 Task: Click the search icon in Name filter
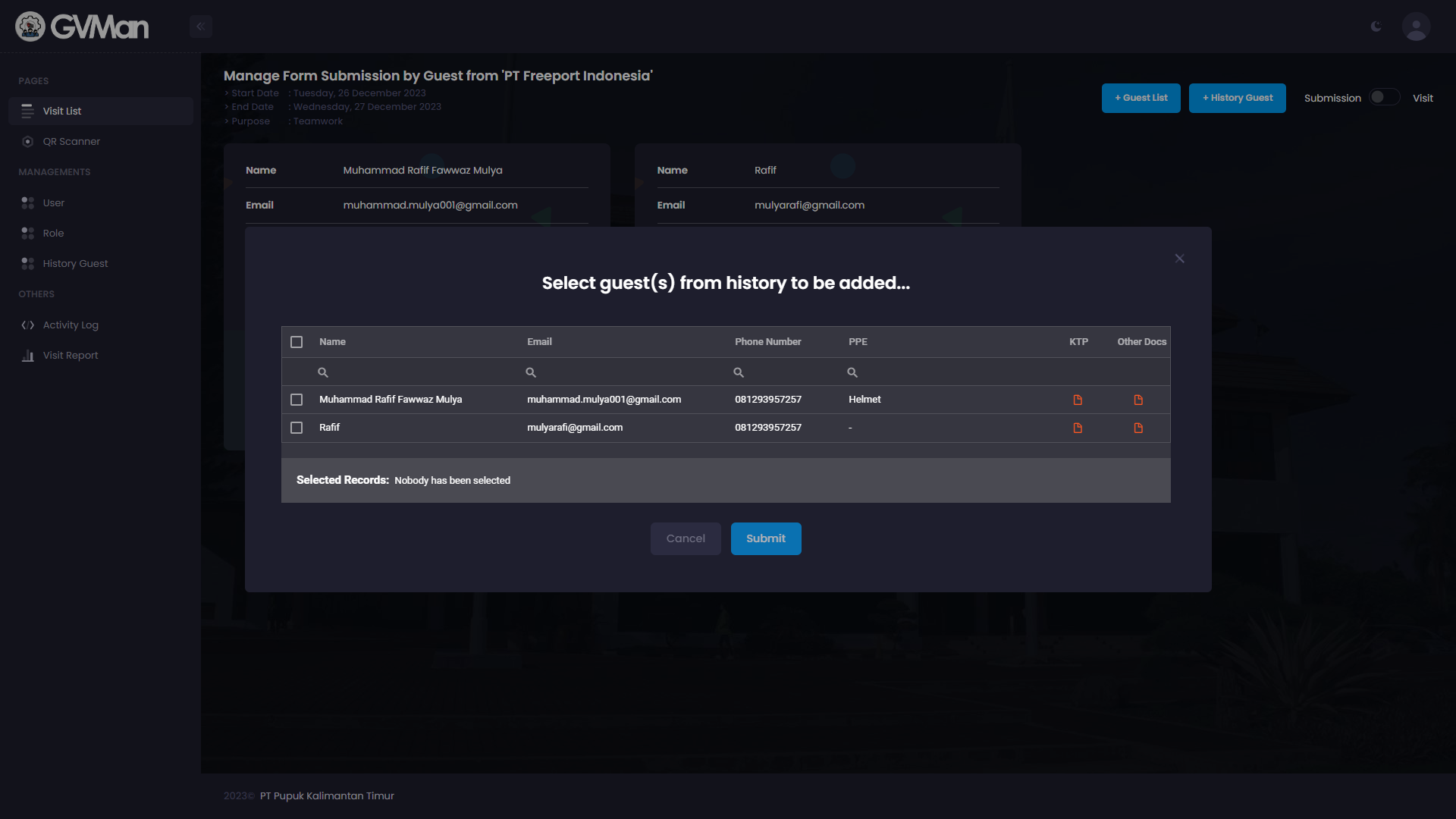[323, 372]
